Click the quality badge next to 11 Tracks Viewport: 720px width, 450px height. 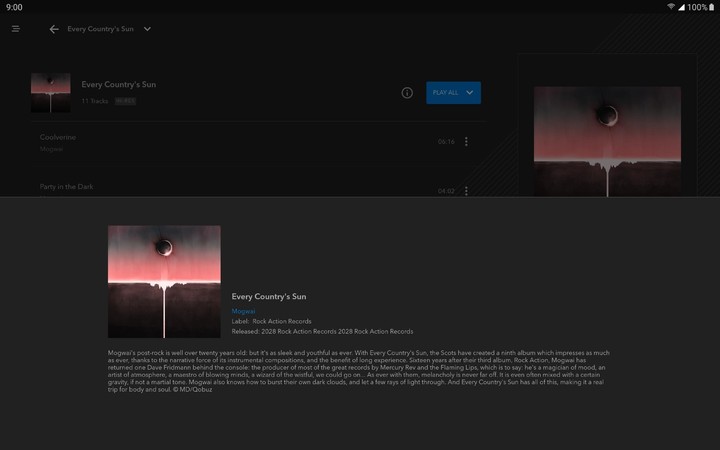coord(124,101)
